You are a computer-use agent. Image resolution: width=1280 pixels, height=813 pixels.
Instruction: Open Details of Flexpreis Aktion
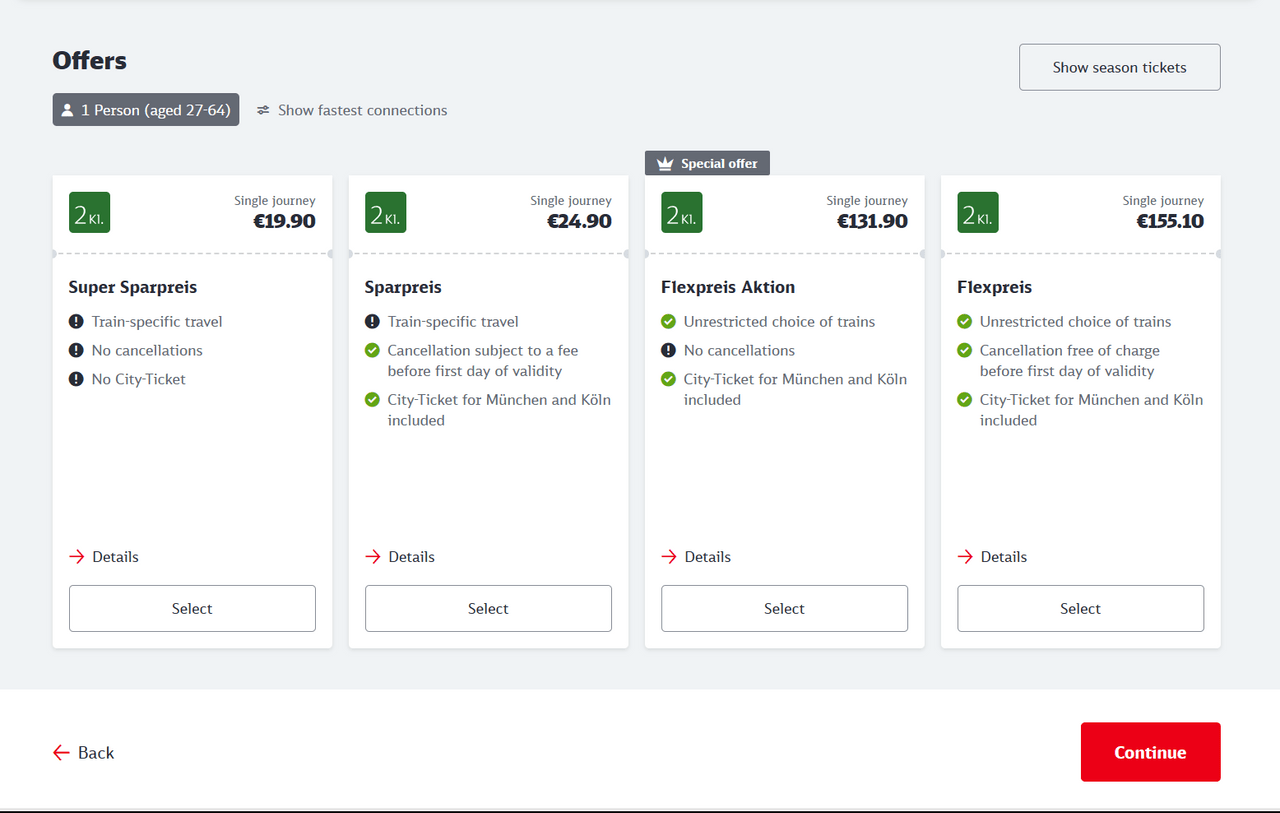coord(696,557)
